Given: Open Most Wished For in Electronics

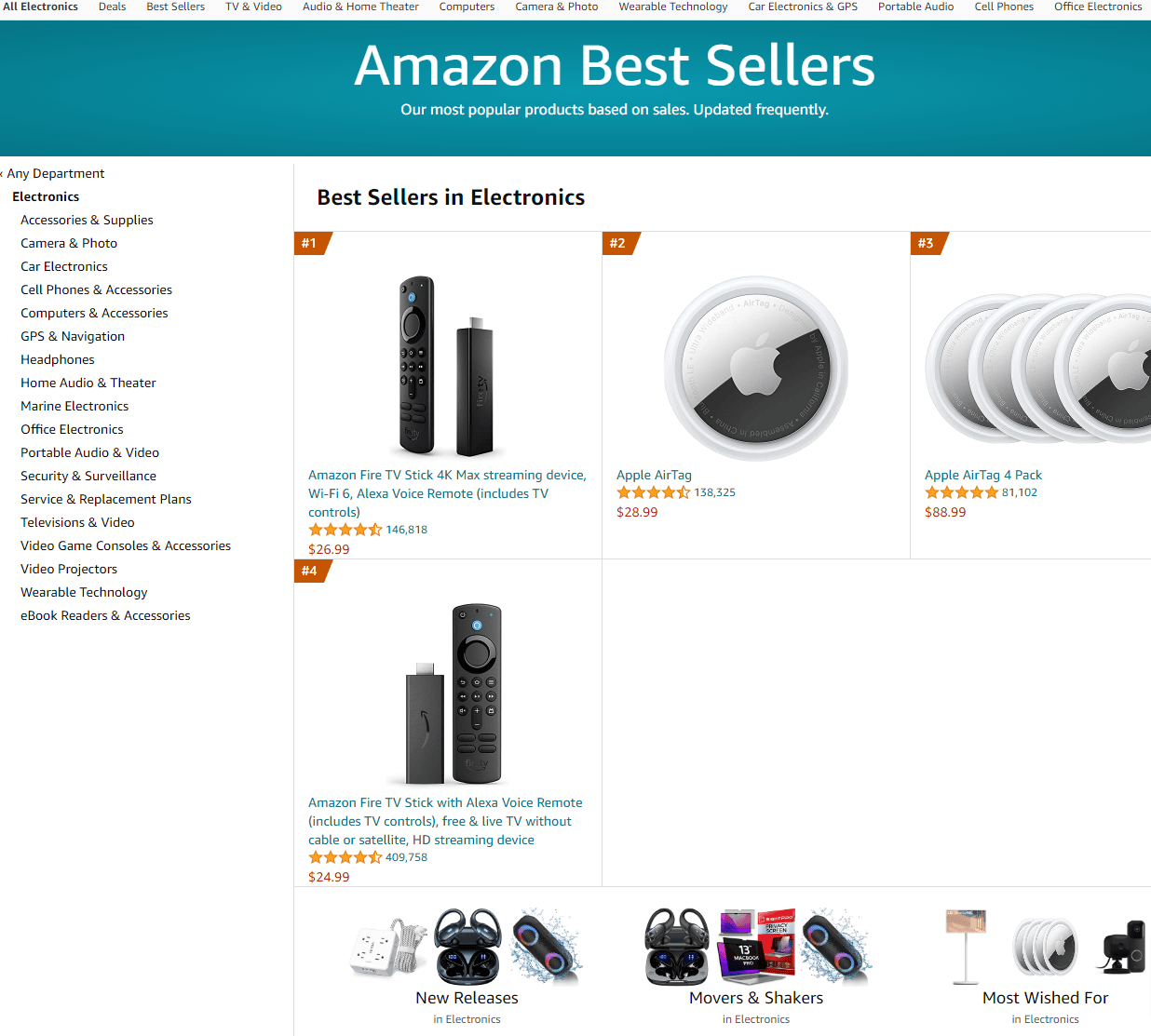Looking at the screenshot, I should click(1045, 997).
